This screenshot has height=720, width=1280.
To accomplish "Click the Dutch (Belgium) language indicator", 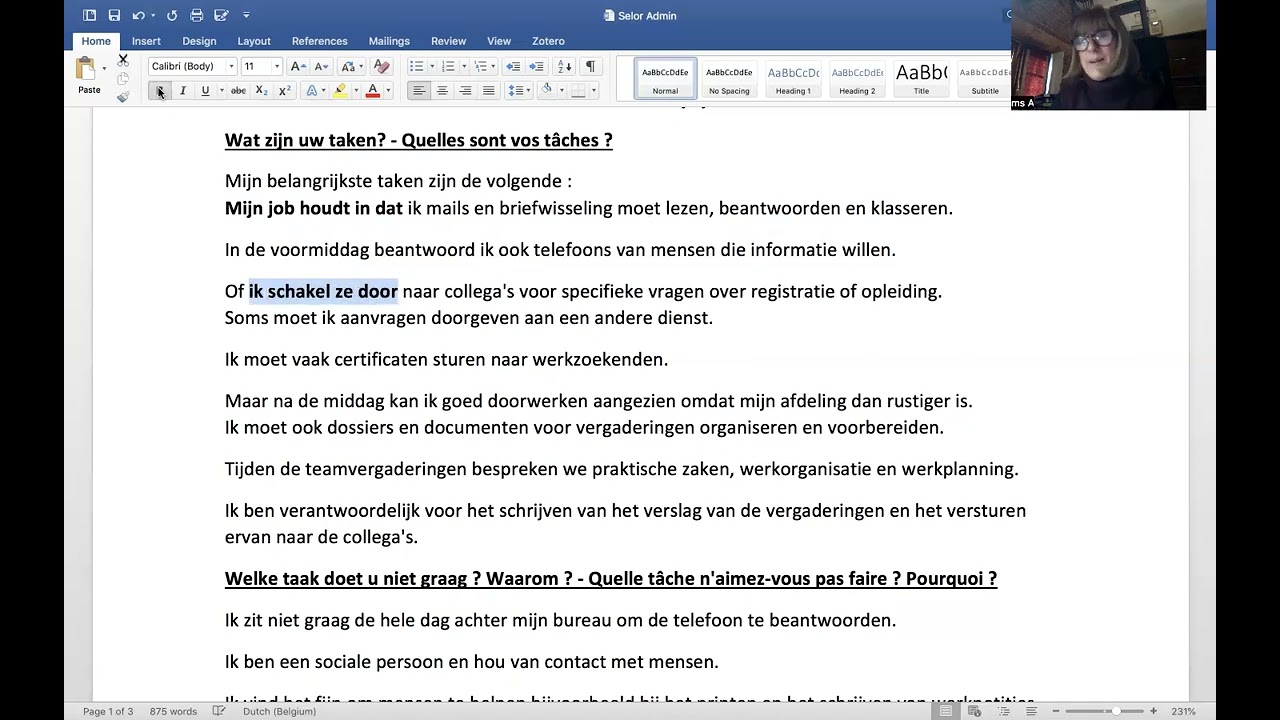I will point(279,711).
